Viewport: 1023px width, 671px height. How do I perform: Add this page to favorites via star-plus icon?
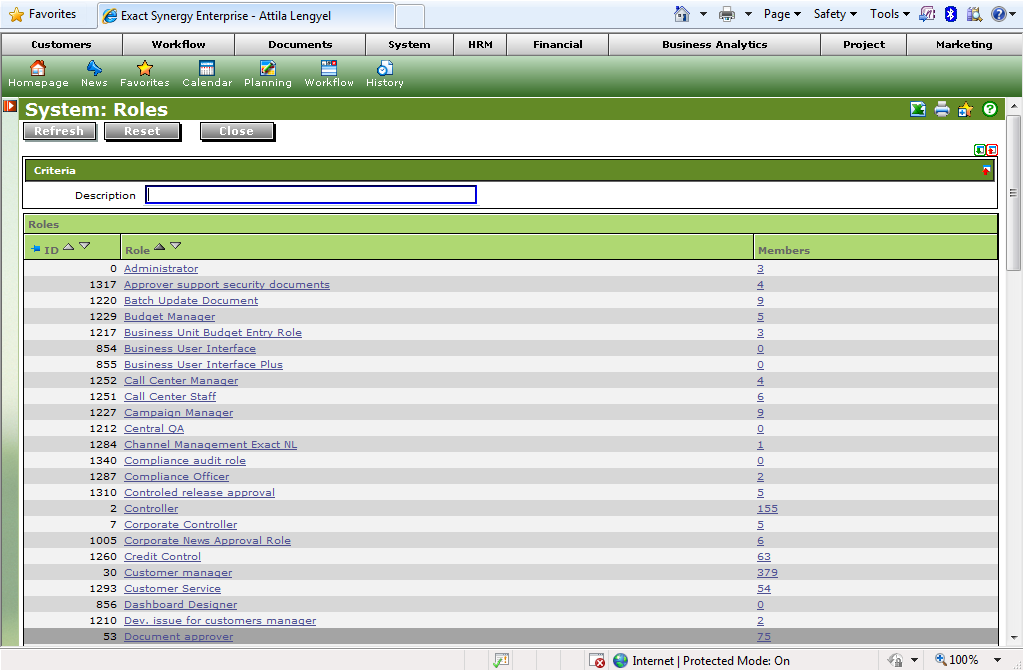pos(966,109)
